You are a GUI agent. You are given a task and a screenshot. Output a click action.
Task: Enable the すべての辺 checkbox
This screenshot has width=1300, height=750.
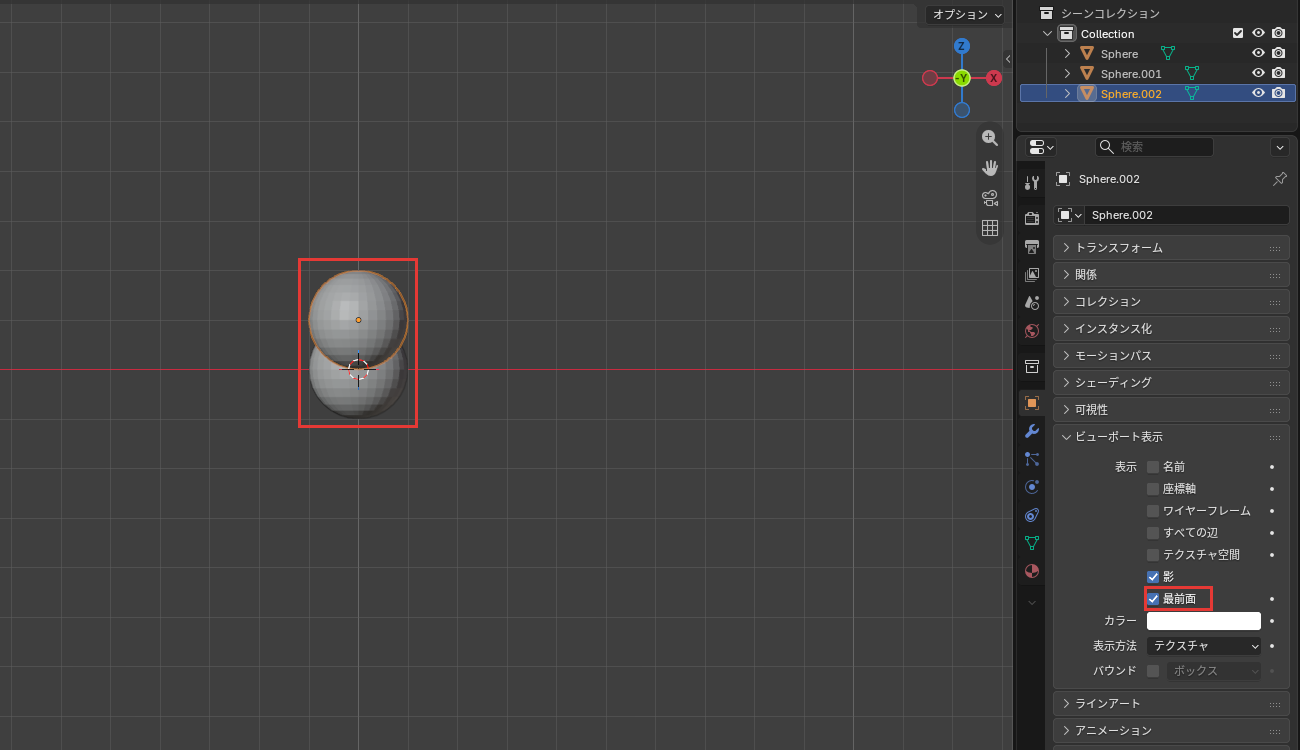tap(1153, 533)
